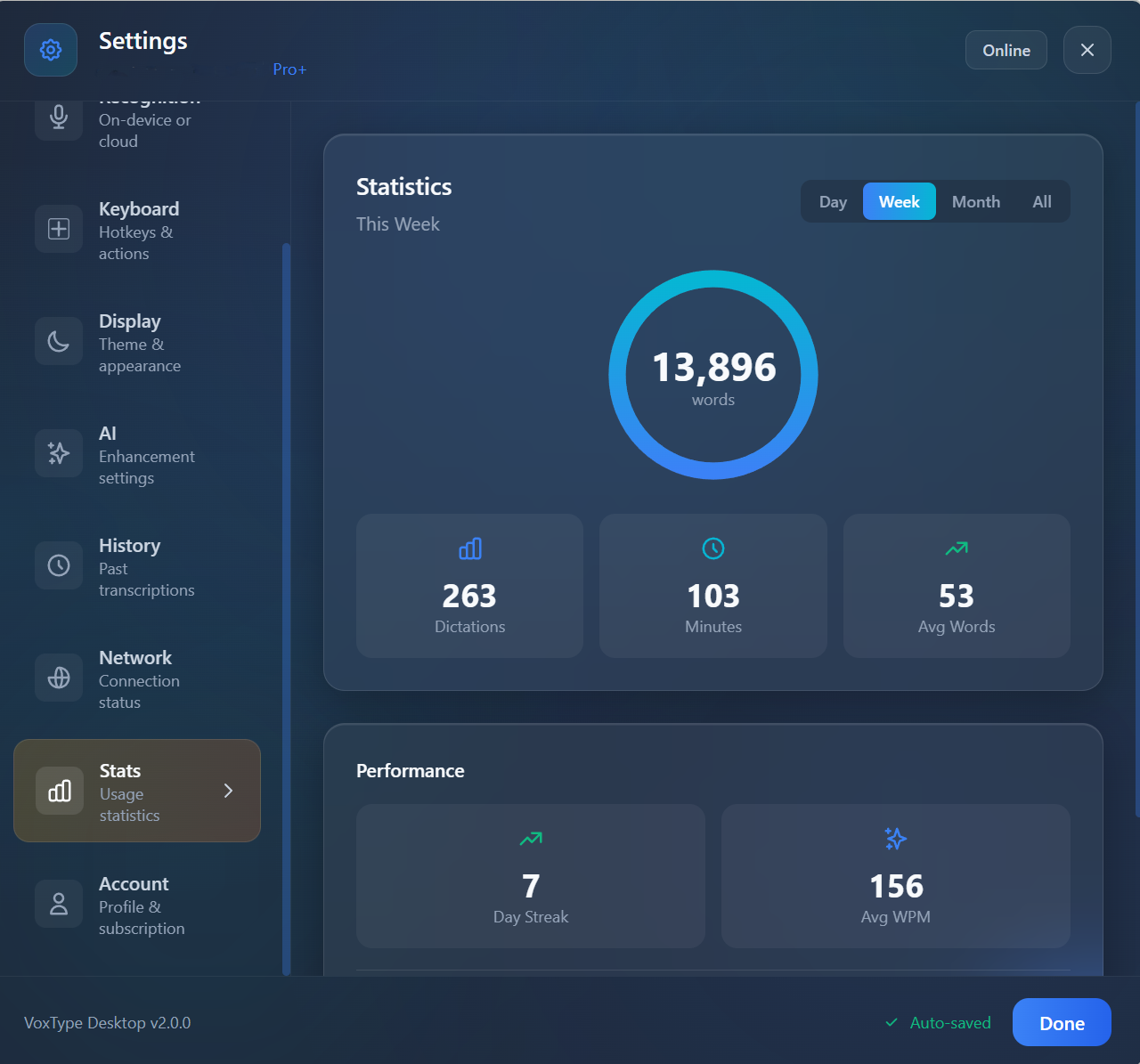Click the clock icon for History
This screenshot has height=1064, width=1140.
coord(58,565)
